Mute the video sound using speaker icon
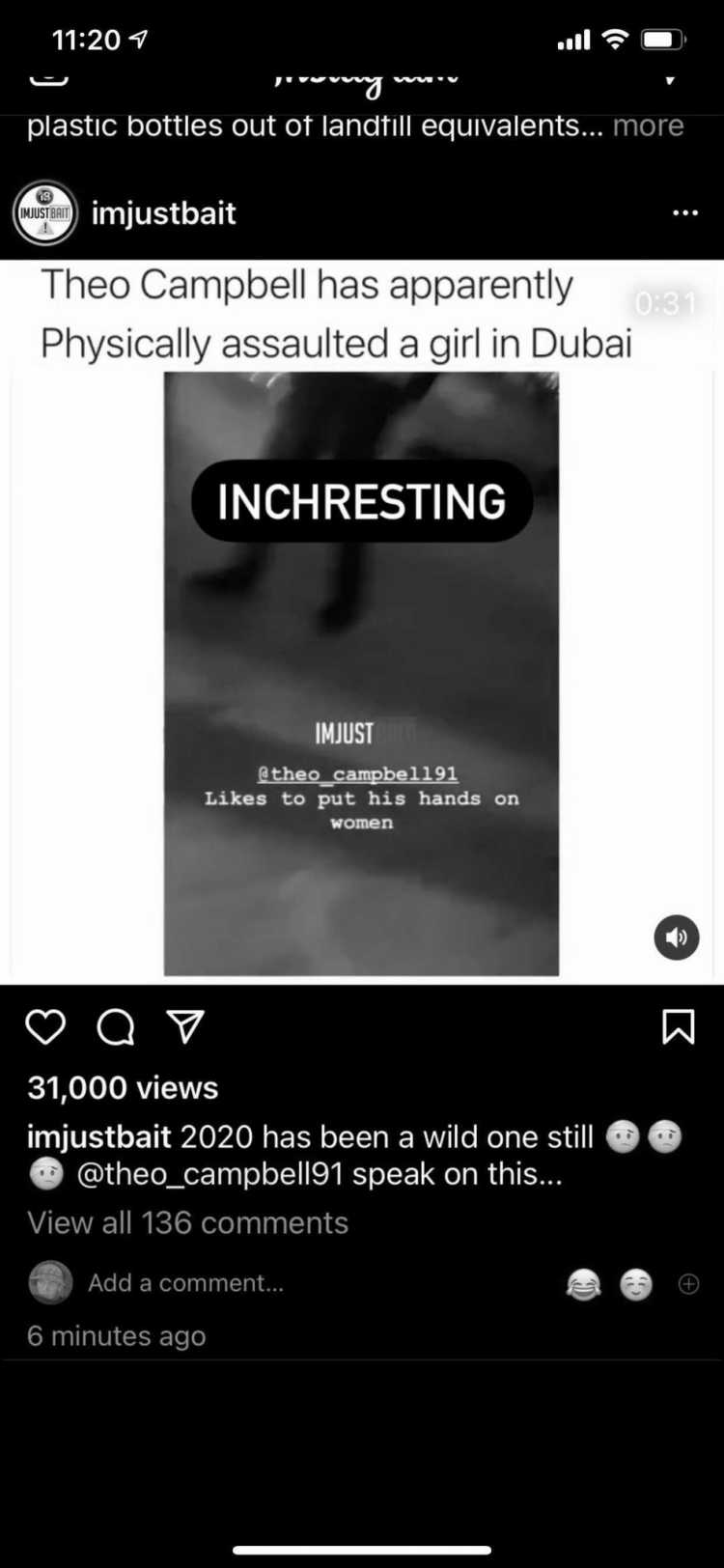 point(677,937)
